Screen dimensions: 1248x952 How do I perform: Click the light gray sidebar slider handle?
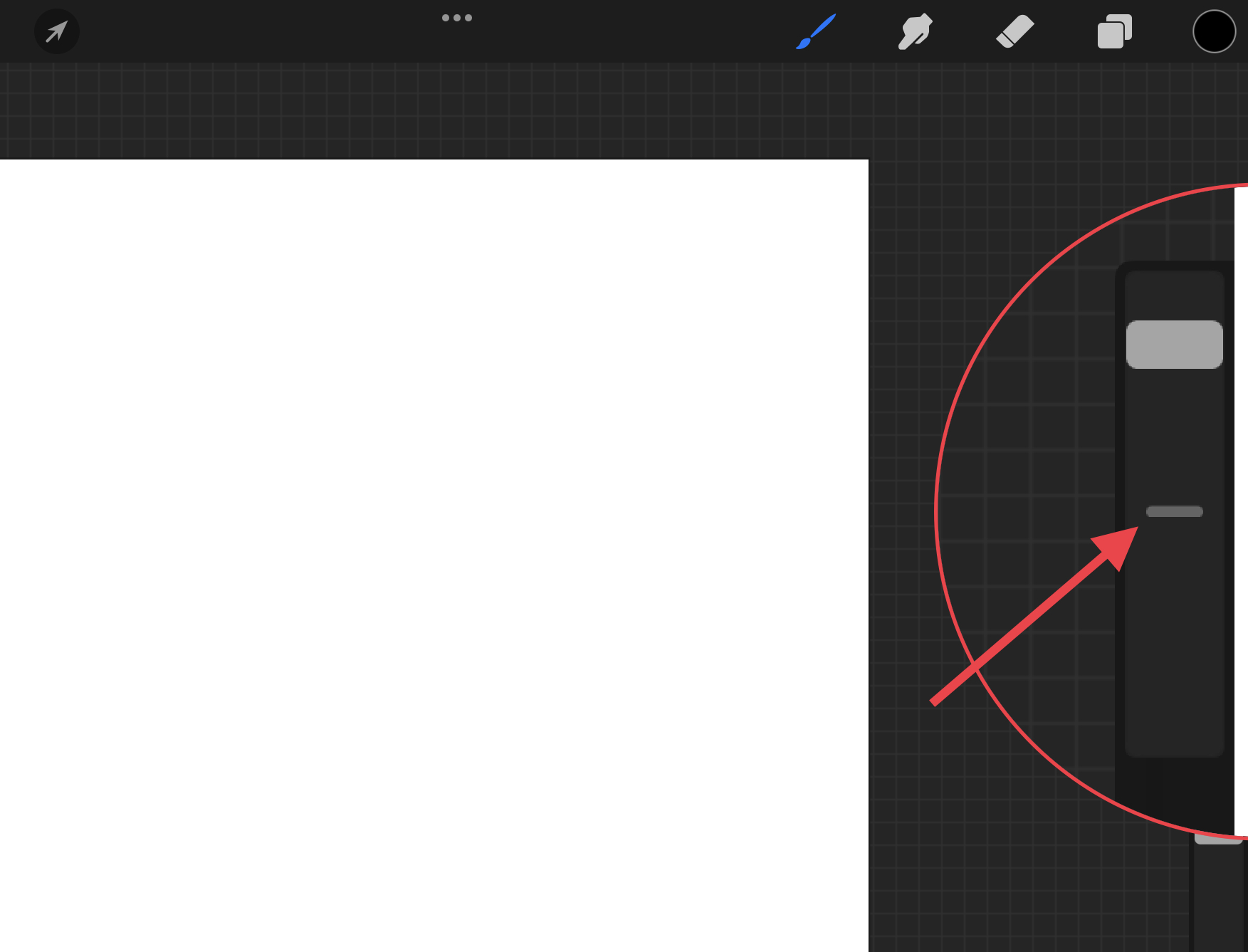(1174, 345)
